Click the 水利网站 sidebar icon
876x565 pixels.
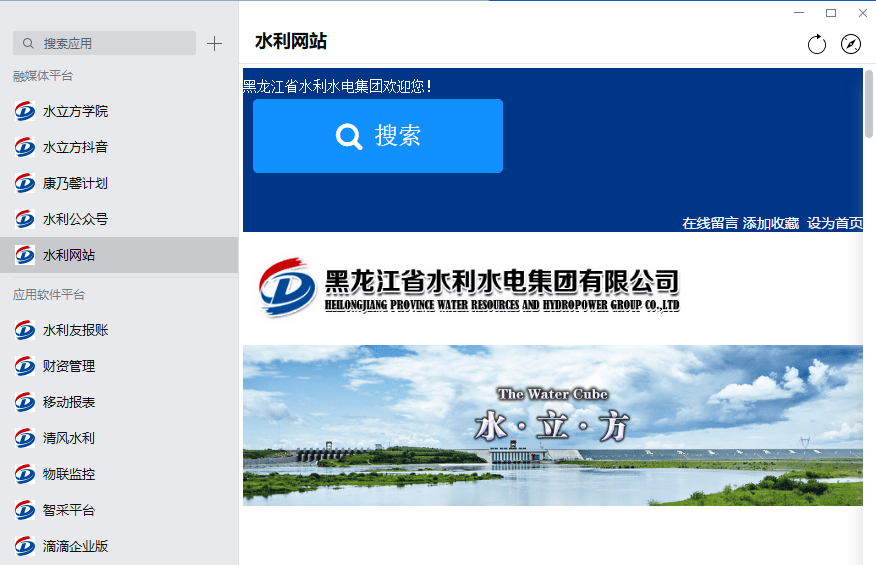tap(25, 255)
